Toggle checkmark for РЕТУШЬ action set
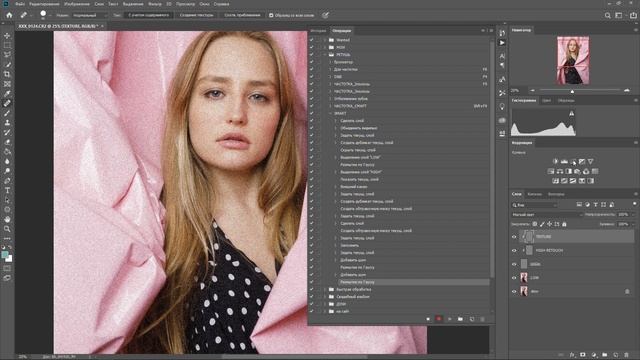Screen dimensions: 640x360 pyautogui.click(x=311, y=54)
